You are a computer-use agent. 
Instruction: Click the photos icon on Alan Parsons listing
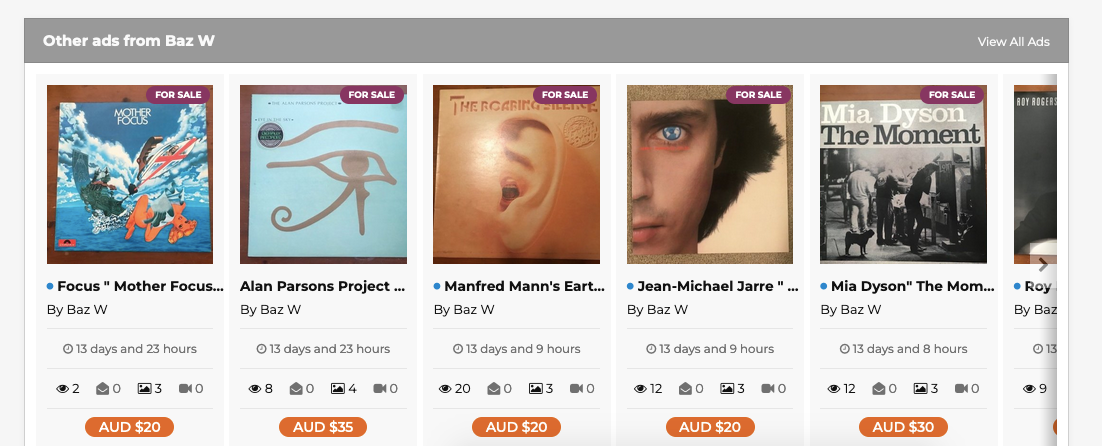tap(342, 388)
